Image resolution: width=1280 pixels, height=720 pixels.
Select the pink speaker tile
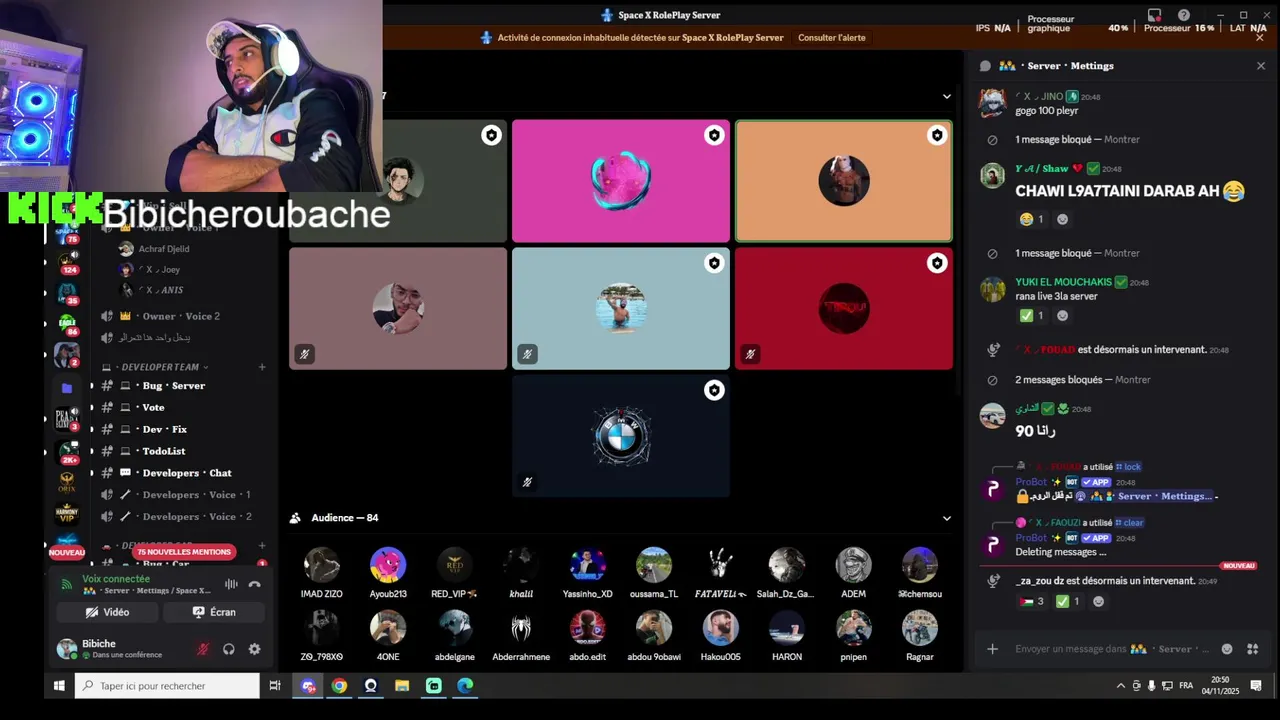pos(621,181)
